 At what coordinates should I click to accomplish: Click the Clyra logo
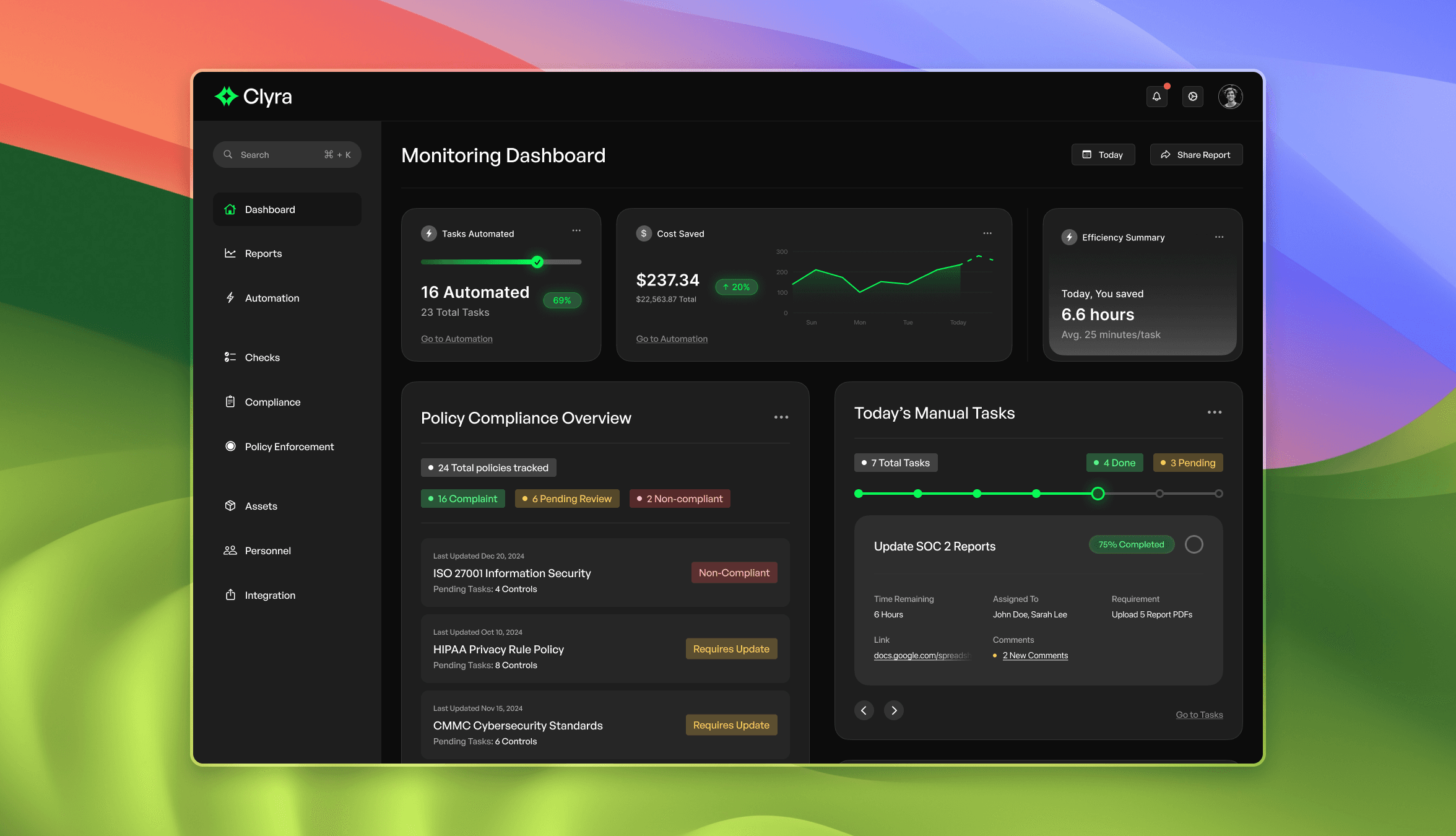point(253,97)
